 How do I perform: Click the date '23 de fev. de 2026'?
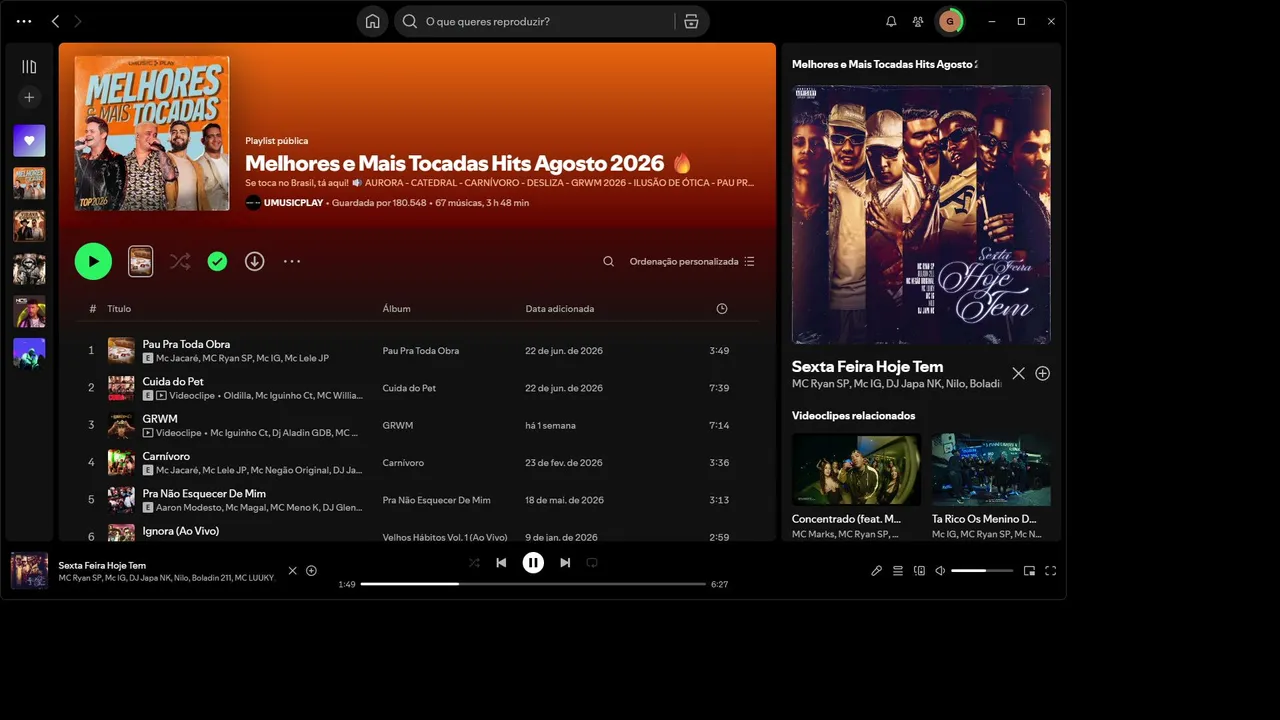(564, 463)
